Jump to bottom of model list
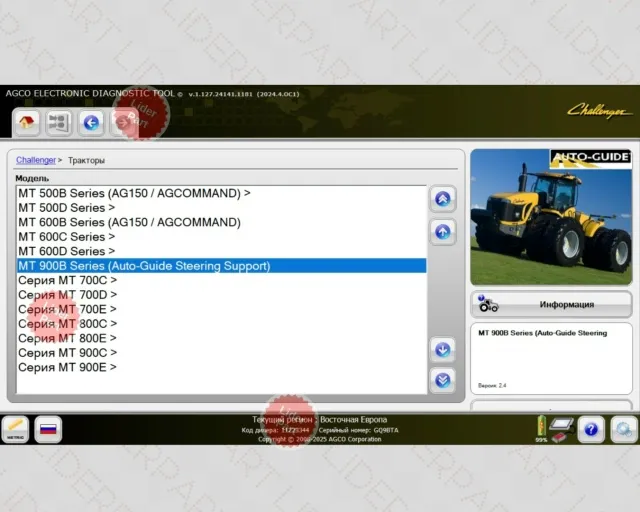Image resolution: width=640 pixels, height=512 pixels. point(442,380)
